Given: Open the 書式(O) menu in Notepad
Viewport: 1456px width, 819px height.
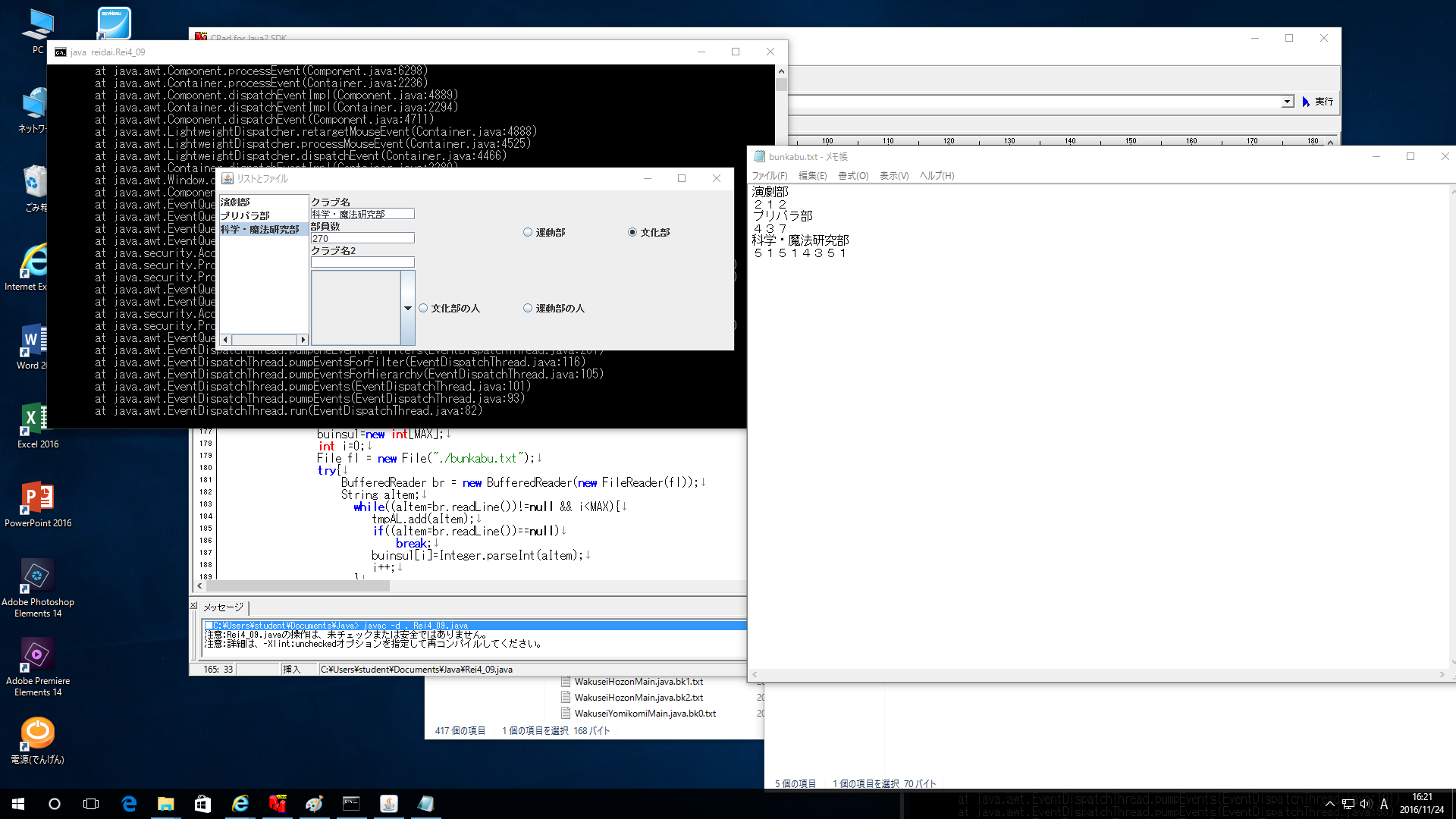Looking at the screenshot, I should pos(853,176).
